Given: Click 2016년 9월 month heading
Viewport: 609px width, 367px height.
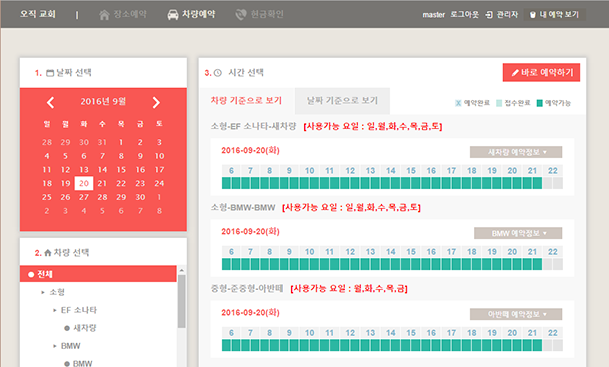Looking at the screenshot, I should click(x=103, y=102).
